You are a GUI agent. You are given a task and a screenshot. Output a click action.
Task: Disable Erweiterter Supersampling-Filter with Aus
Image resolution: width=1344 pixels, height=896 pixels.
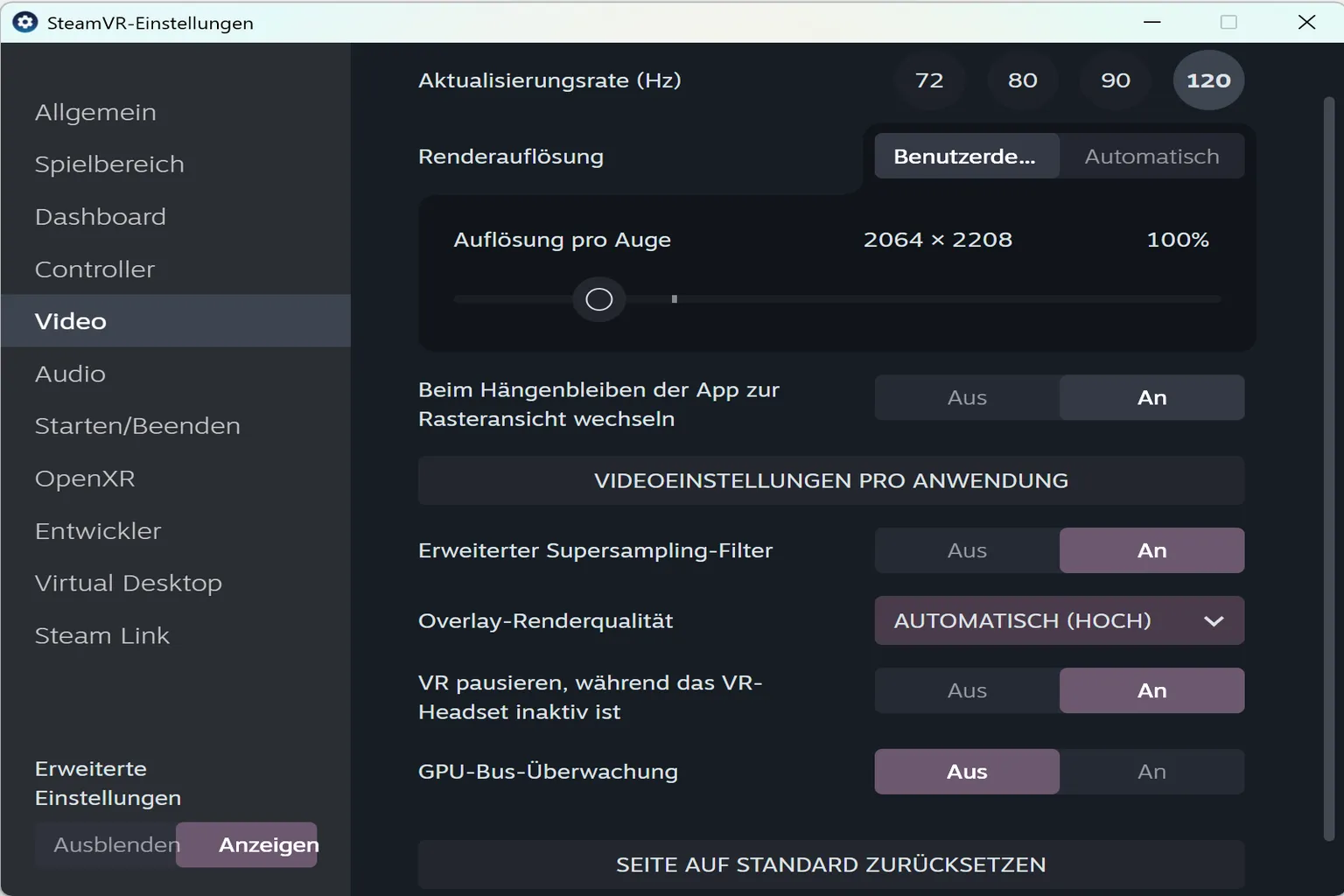click(x=967, y=550)
